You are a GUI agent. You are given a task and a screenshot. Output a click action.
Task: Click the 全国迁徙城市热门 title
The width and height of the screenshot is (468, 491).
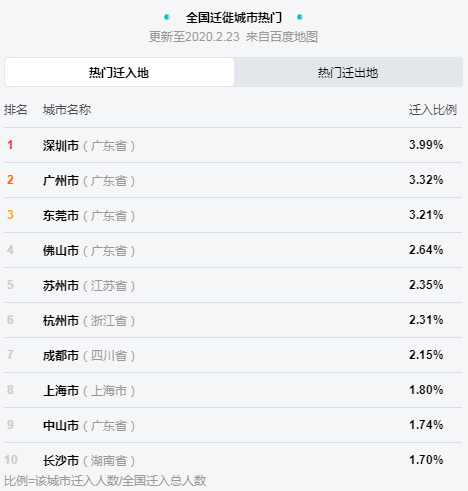[x=234, y=17]
